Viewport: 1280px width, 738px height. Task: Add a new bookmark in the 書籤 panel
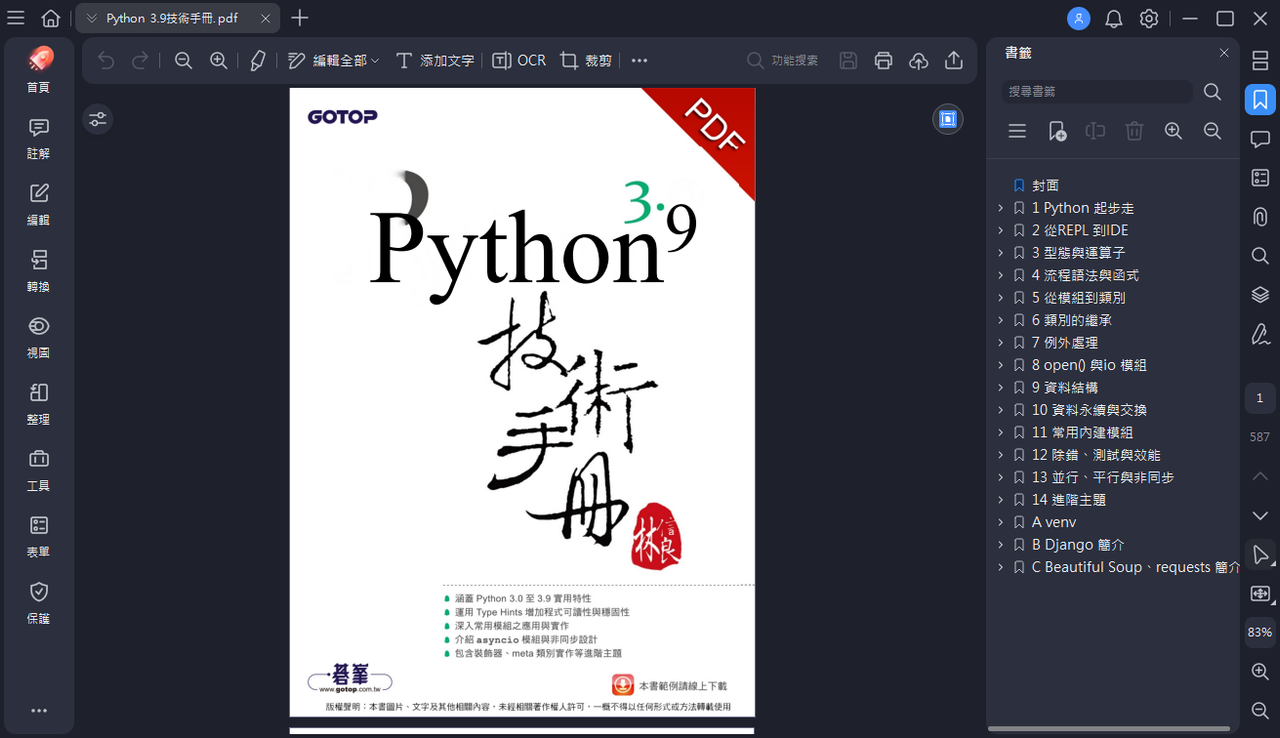[1056, 130]
